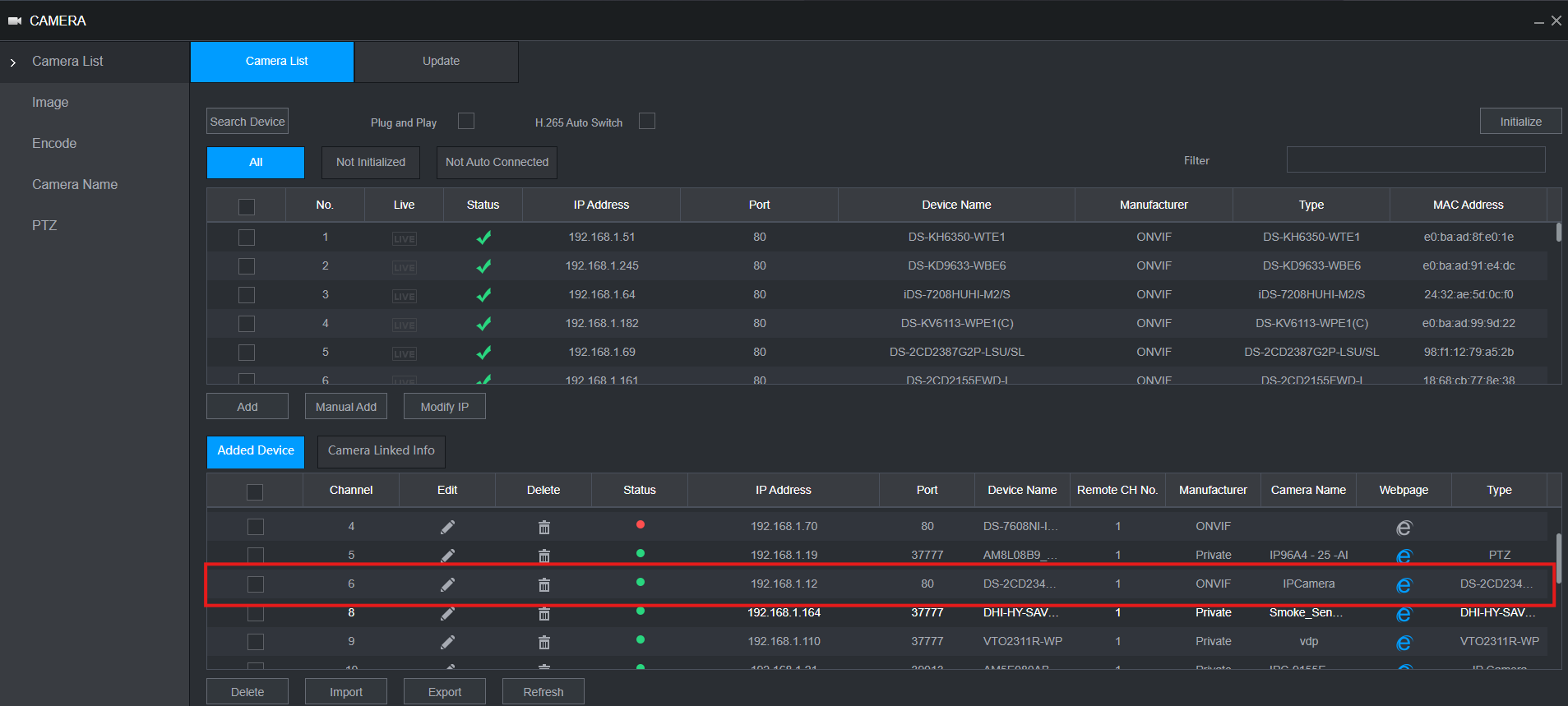This screenshot has width=1568, height=706.
Task: Click the Manual Add button
Action: click(346, 407)
